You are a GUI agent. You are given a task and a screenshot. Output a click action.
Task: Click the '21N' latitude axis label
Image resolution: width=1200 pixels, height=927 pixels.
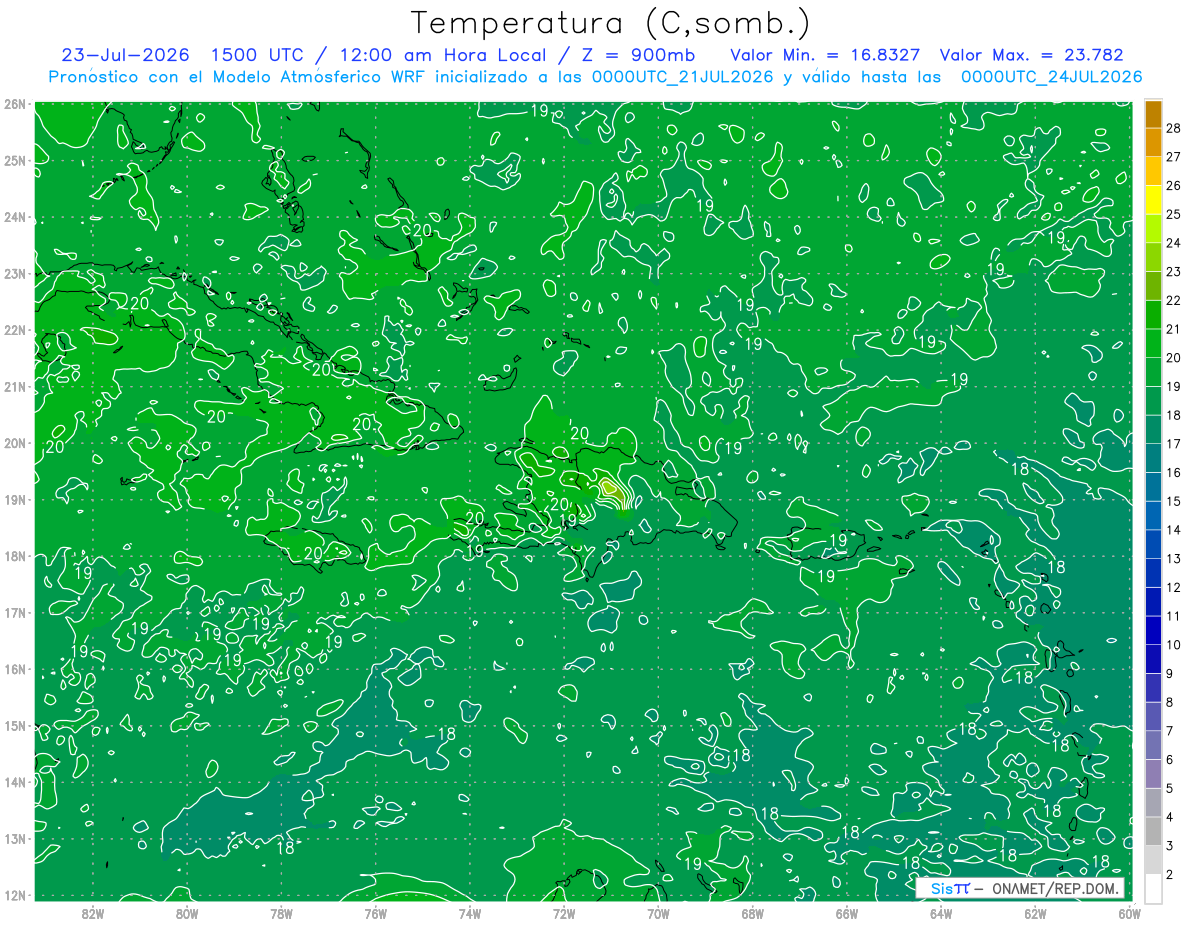click(x=14, y=387)
